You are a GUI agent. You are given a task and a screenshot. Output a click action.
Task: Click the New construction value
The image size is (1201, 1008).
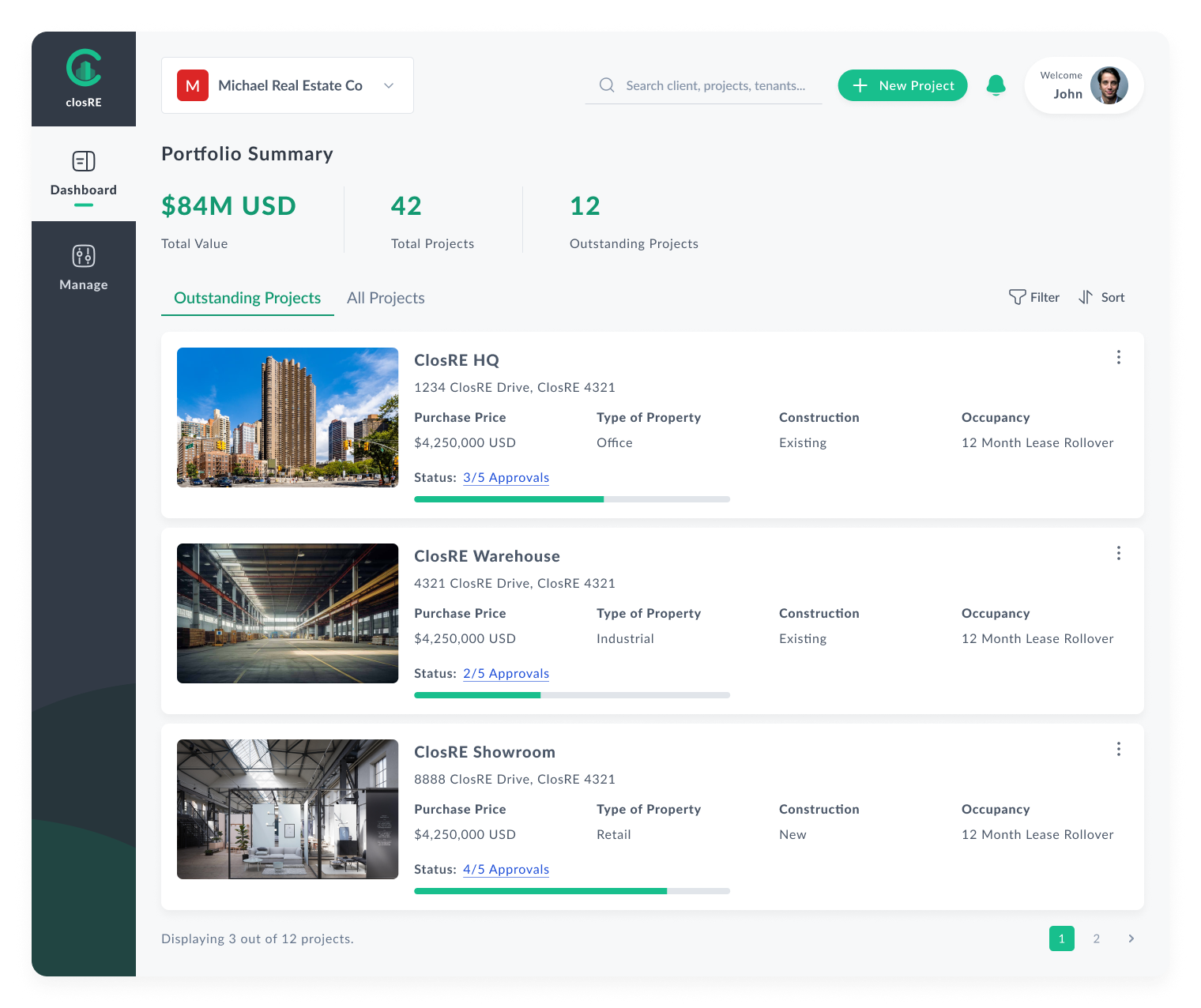tap(793, 834)
